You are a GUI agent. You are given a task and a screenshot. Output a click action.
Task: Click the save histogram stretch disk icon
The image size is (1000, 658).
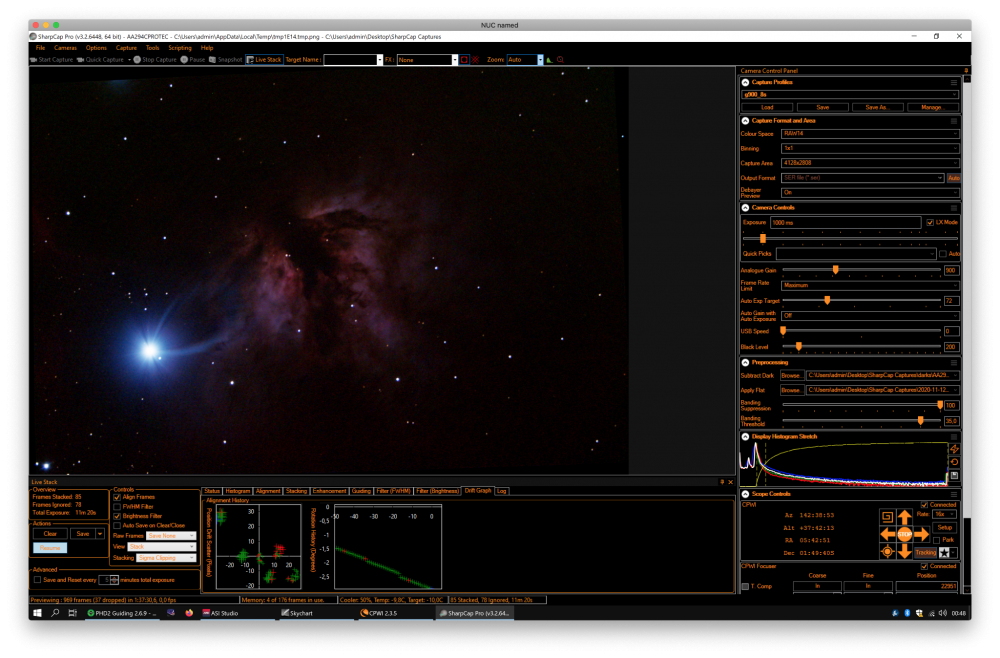click(954, 476)
